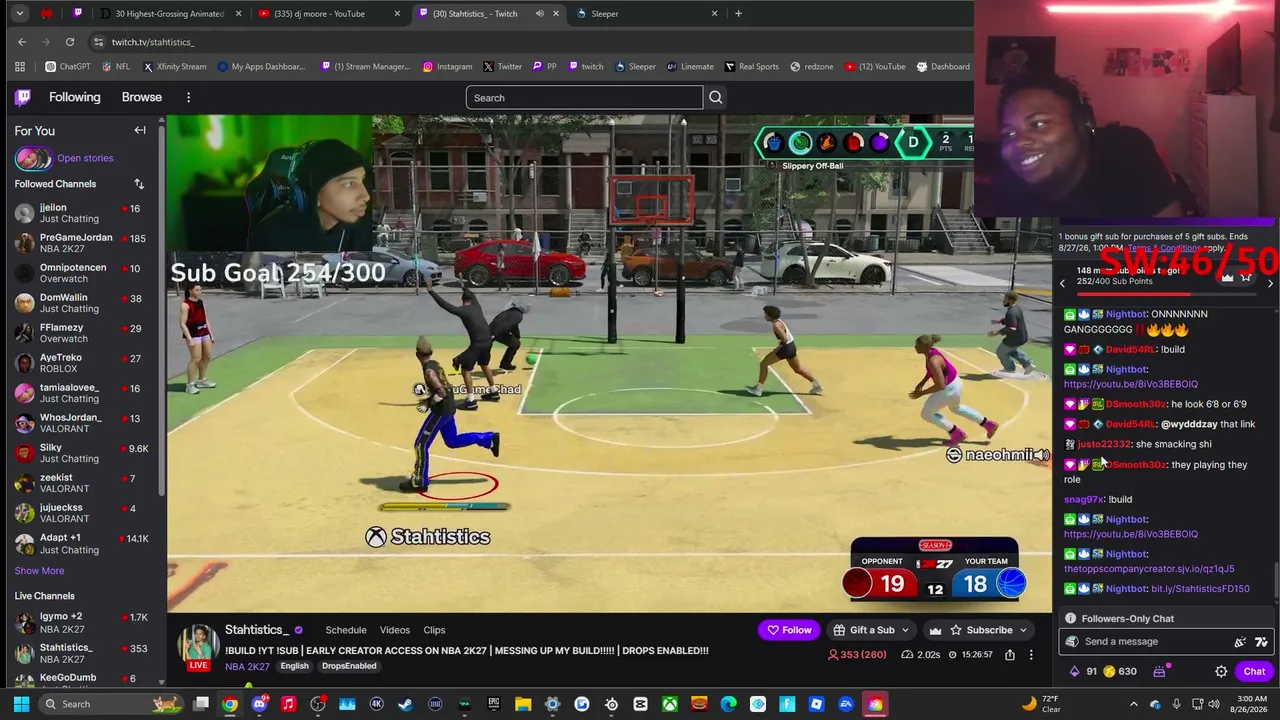Switch to 30 Highest-Grossing Animated tab
This screenshot has width=1280, height=720.
169,14
